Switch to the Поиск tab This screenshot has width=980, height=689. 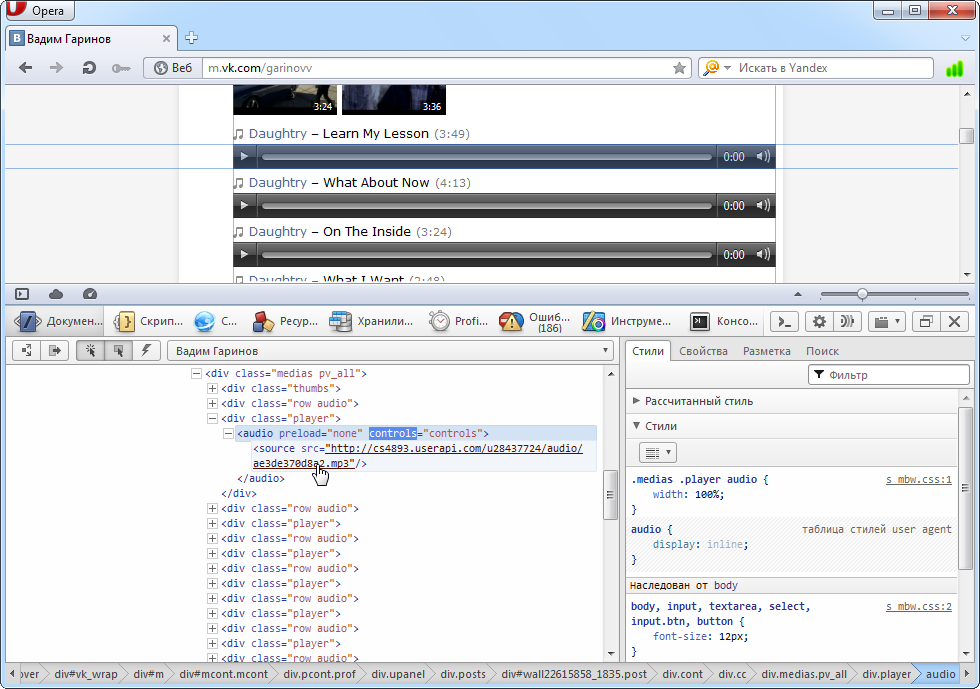point(822,351)
